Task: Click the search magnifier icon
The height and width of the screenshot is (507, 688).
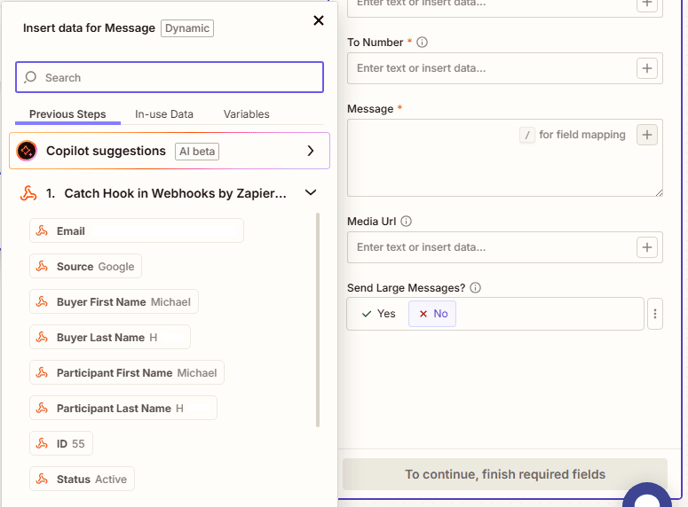Action: [30, 77]
